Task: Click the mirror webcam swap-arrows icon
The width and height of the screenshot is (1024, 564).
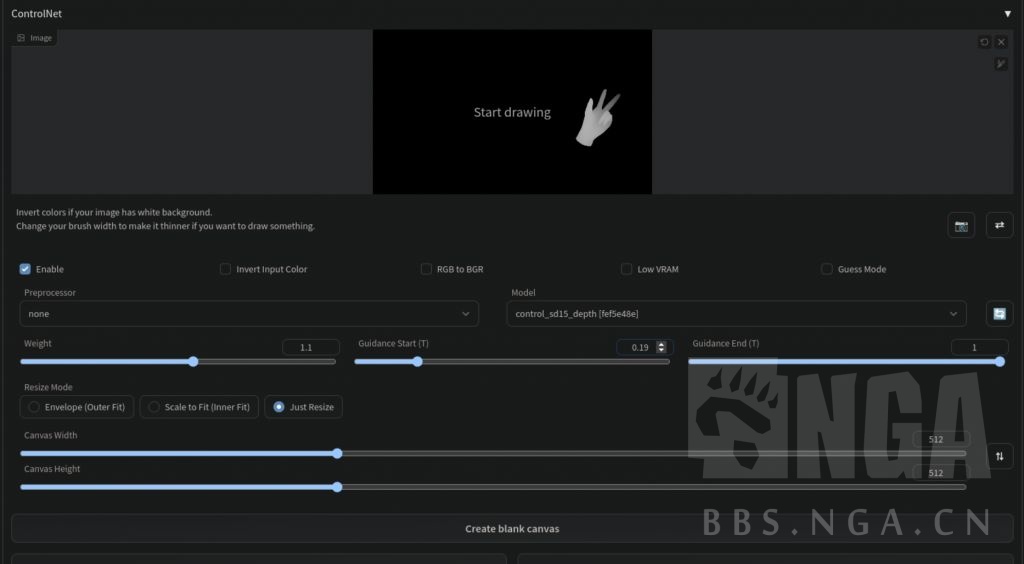Action: point(999,226)
